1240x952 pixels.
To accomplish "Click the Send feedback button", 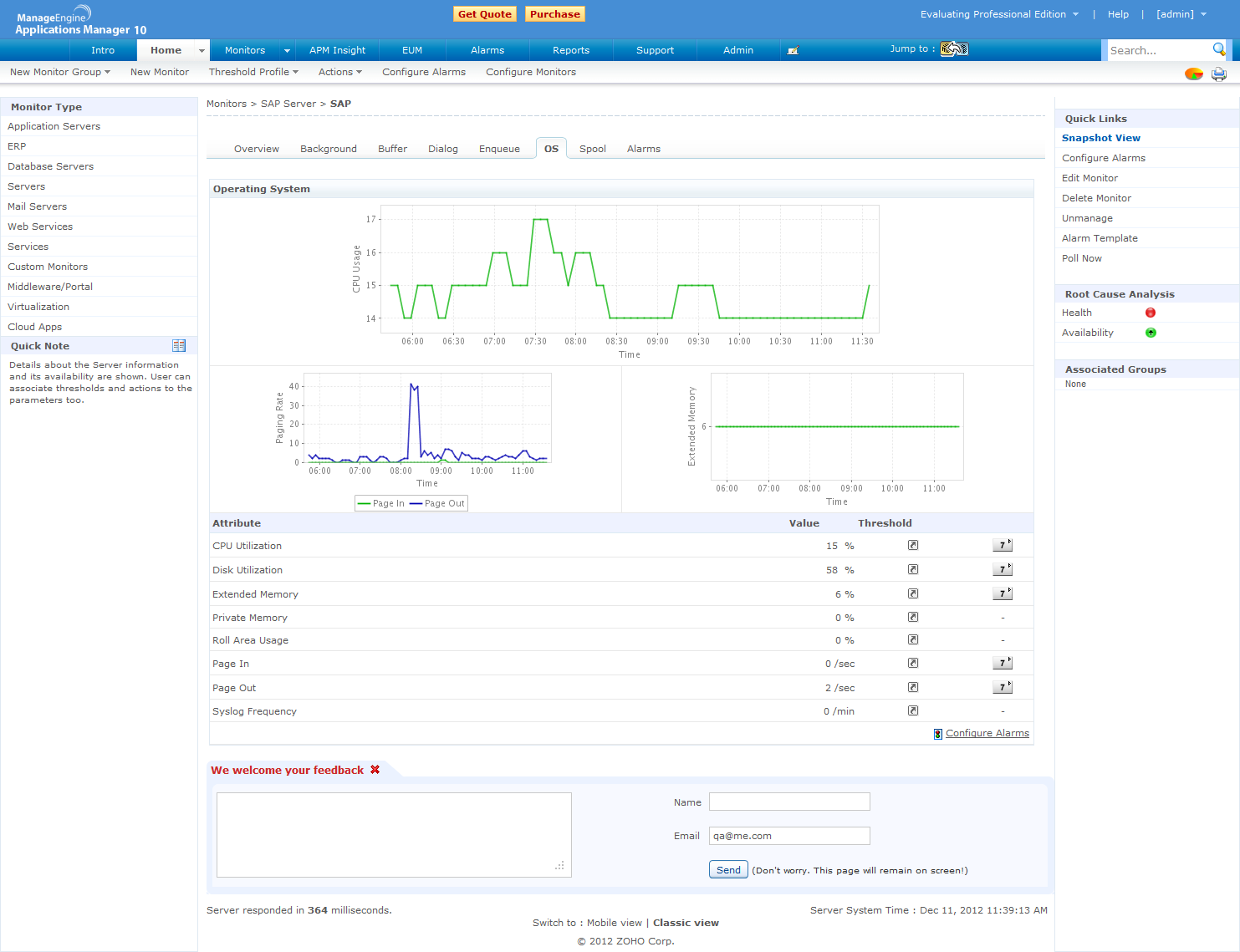I will coord(728,869).
